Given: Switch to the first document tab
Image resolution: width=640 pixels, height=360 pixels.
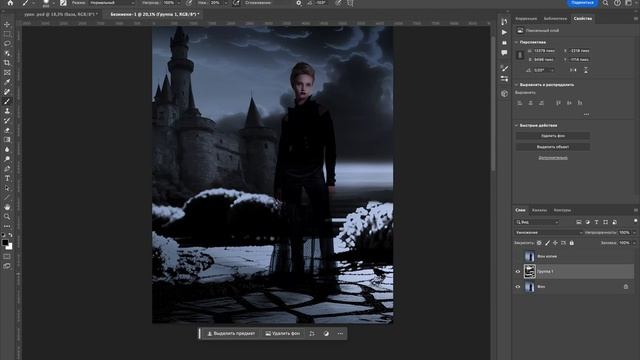Looking at the screenshot, I should 60,14.
